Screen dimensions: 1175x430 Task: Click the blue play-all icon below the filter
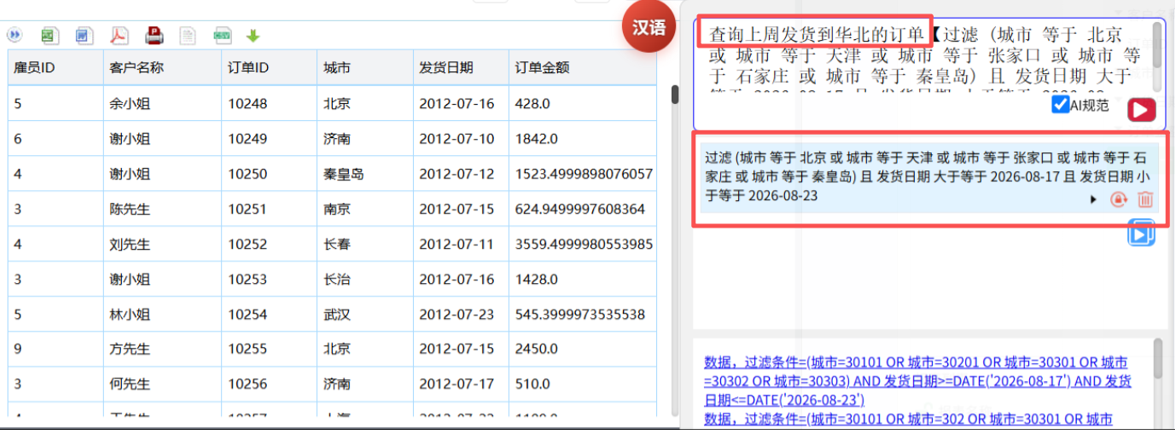click(x=1141, y=233)
